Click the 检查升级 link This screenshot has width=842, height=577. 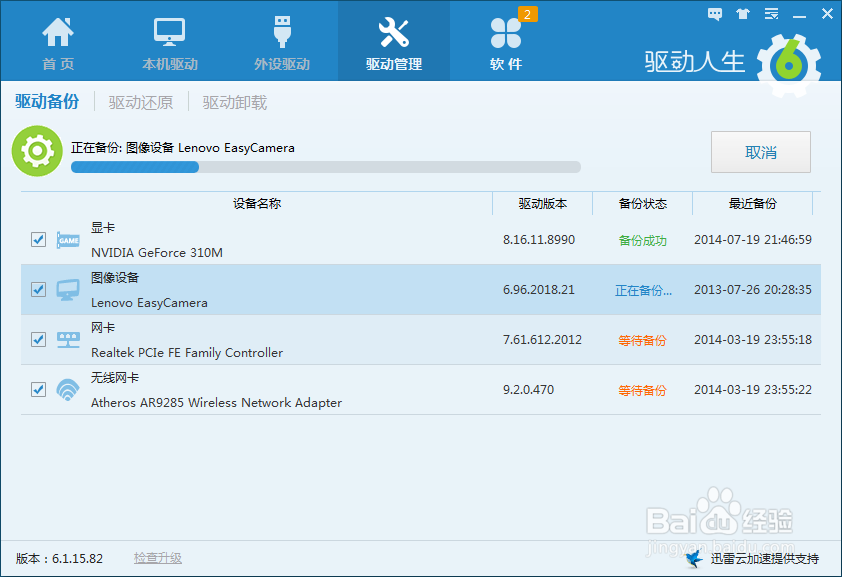(157, 558)
